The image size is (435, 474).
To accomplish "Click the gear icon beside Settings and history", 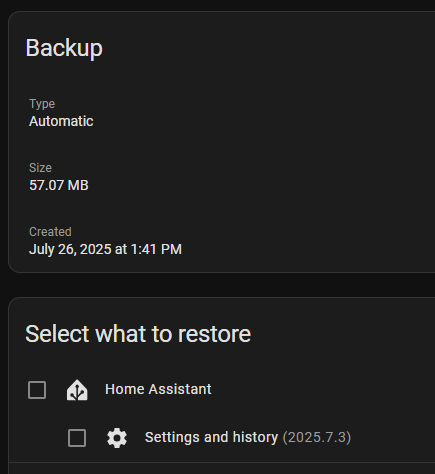I will pyautogui.click(x=117, y=438).
